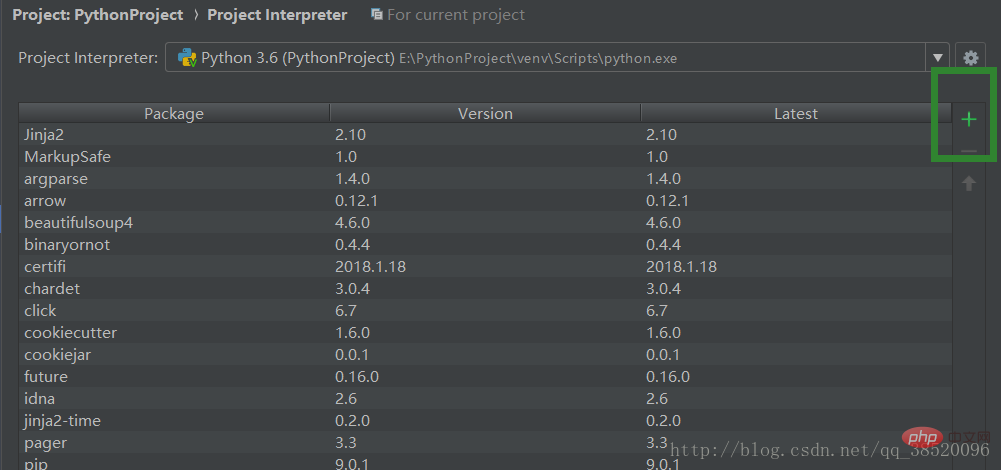Click the green plus install package icon
The image size is (1001, 470).
tap(968, 120)
